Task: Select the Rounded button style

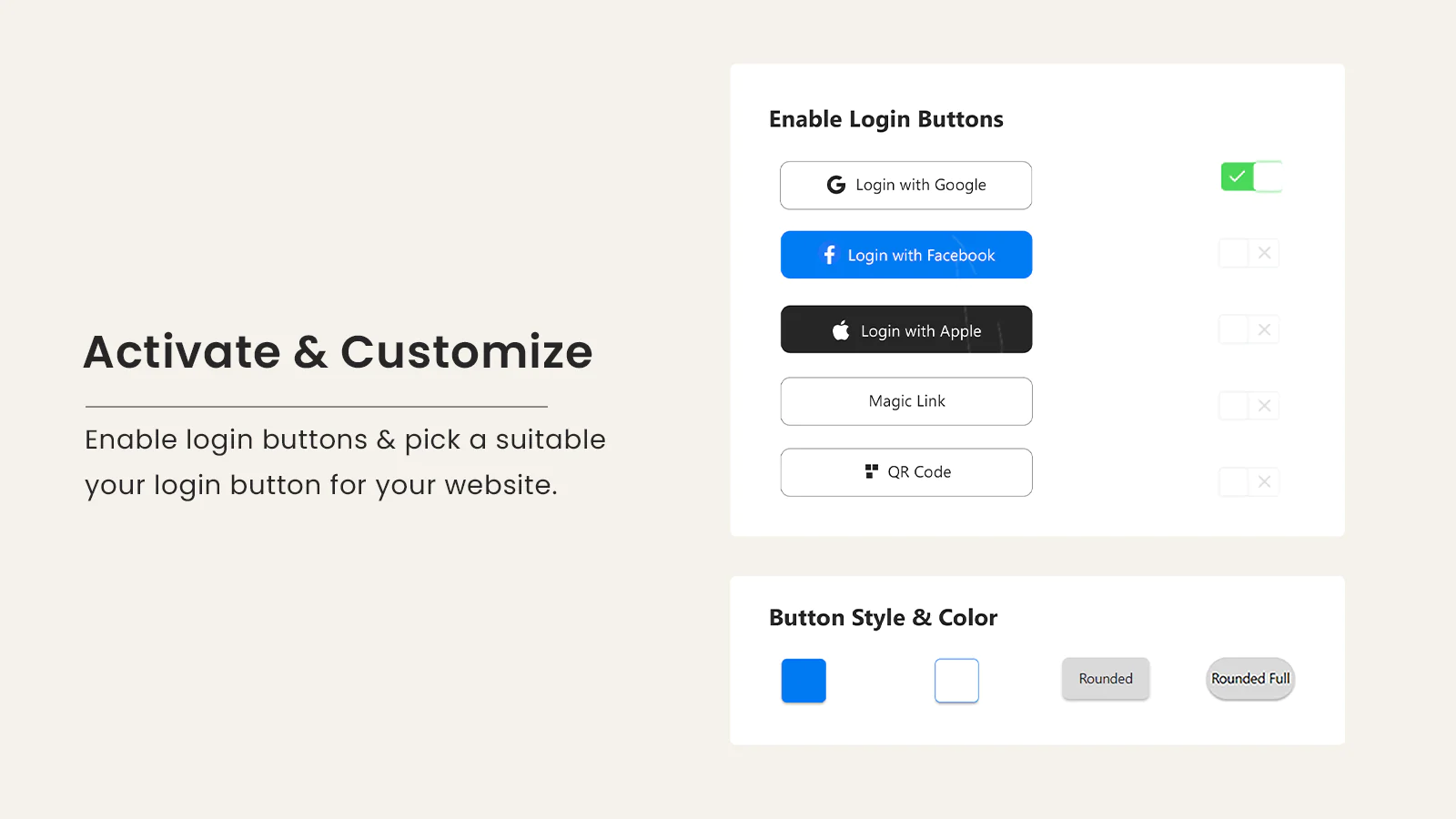Action: pyautogui.click(x=1106, y=679)
